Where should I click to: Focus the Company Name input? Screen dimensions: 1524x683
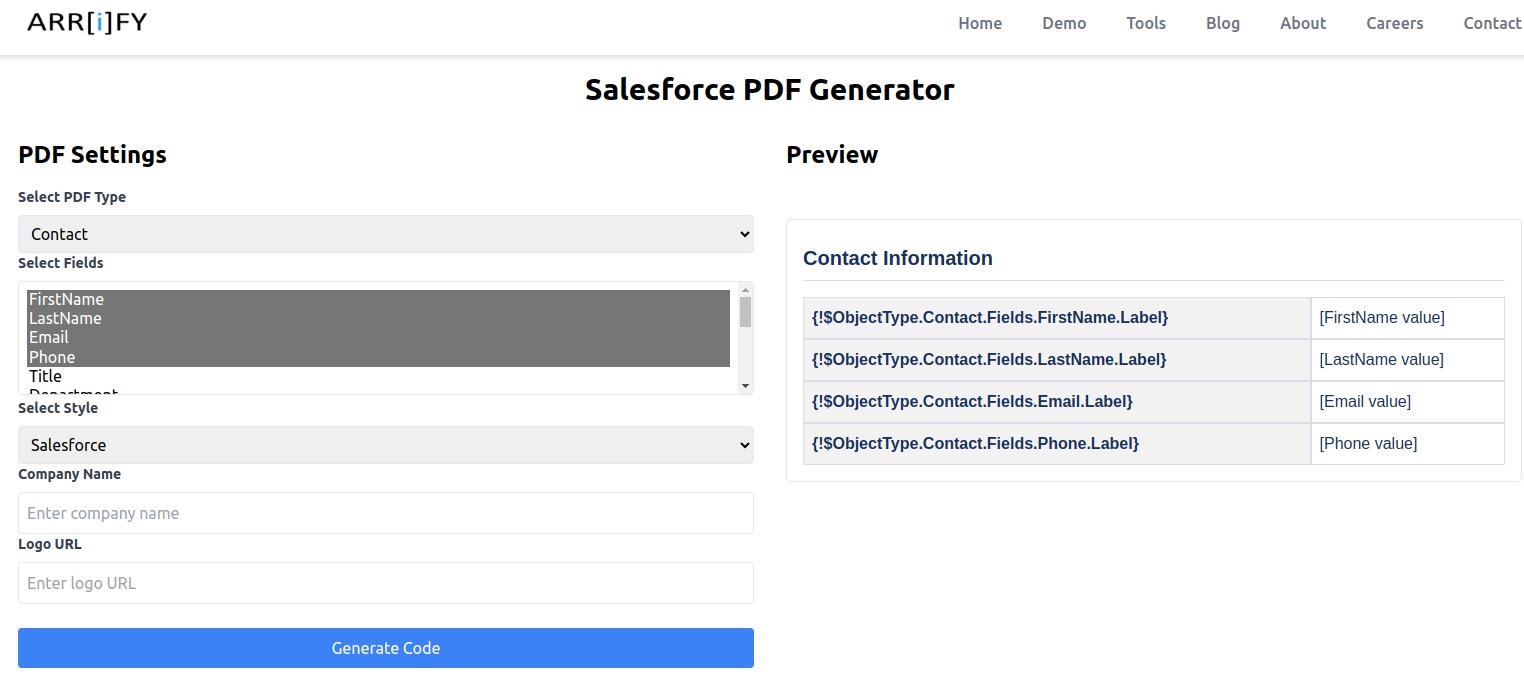click(385, 513)
